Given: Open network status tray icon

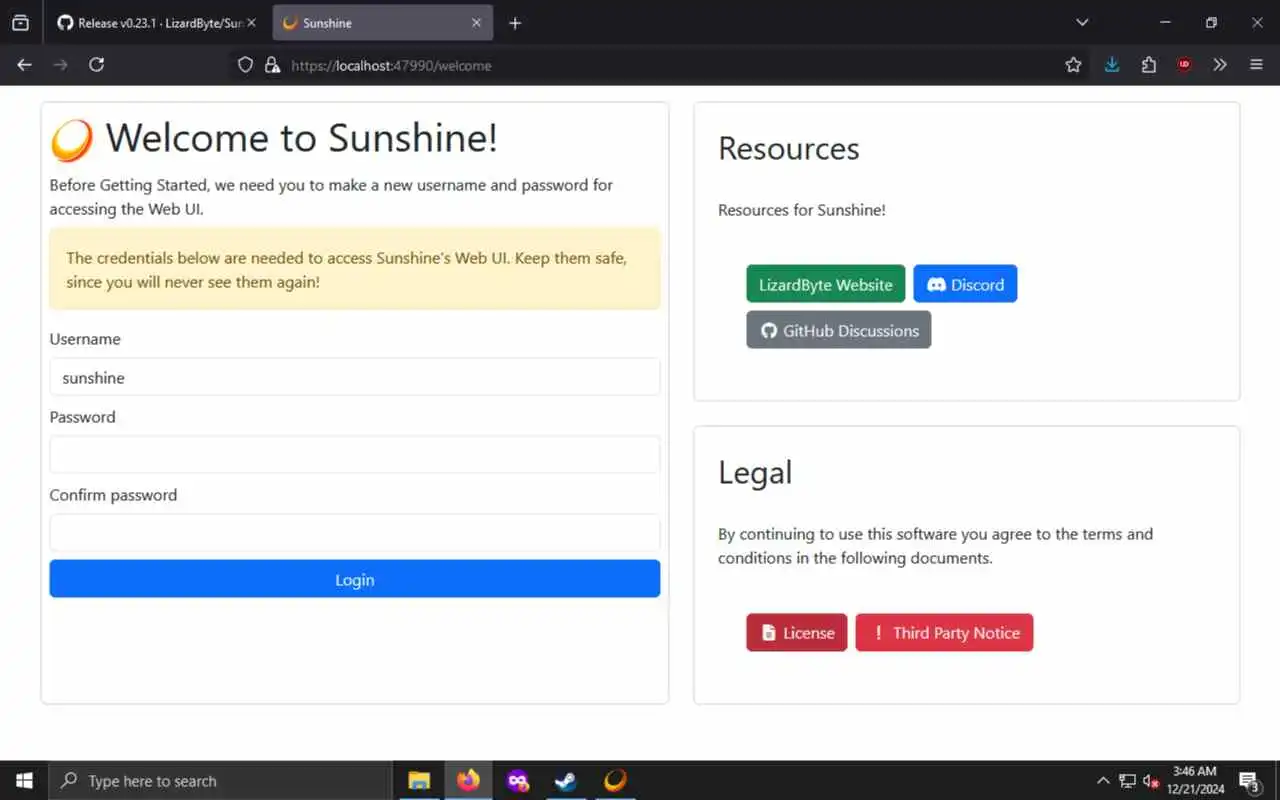Looking at the screenshot, I should (x=1127, y=781).
